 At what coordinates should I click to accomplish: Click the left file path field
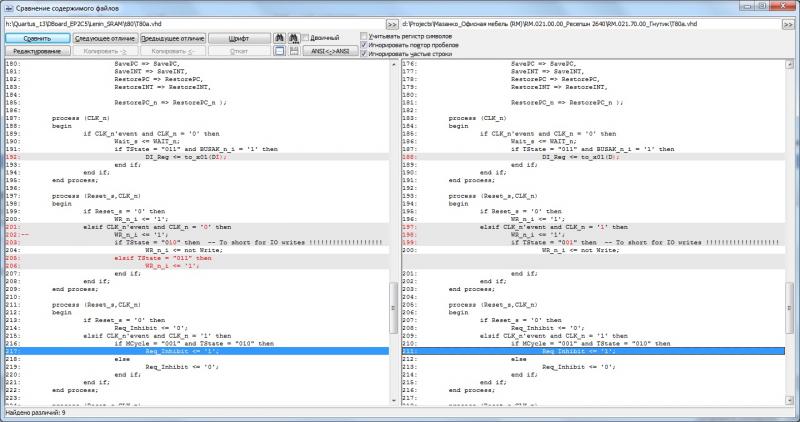pyautogui.click(x=190, y=22)
